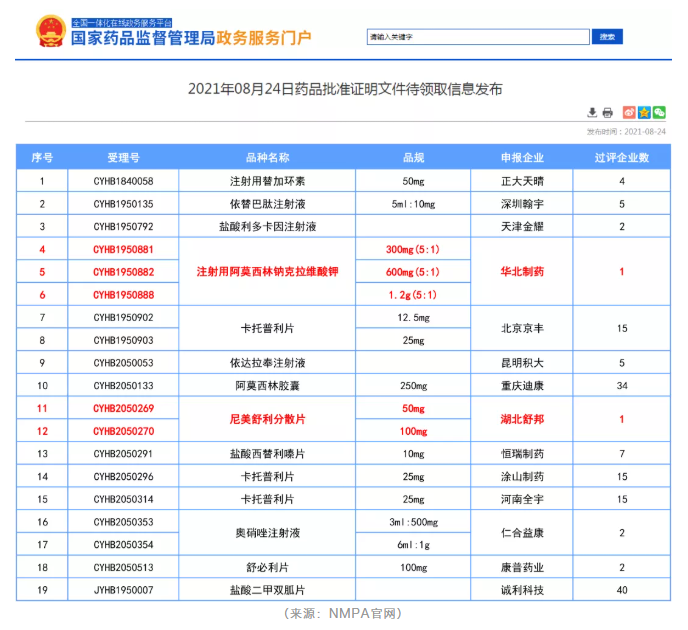Select the cell 盐酸二甲双胍片

coord(267,590)
